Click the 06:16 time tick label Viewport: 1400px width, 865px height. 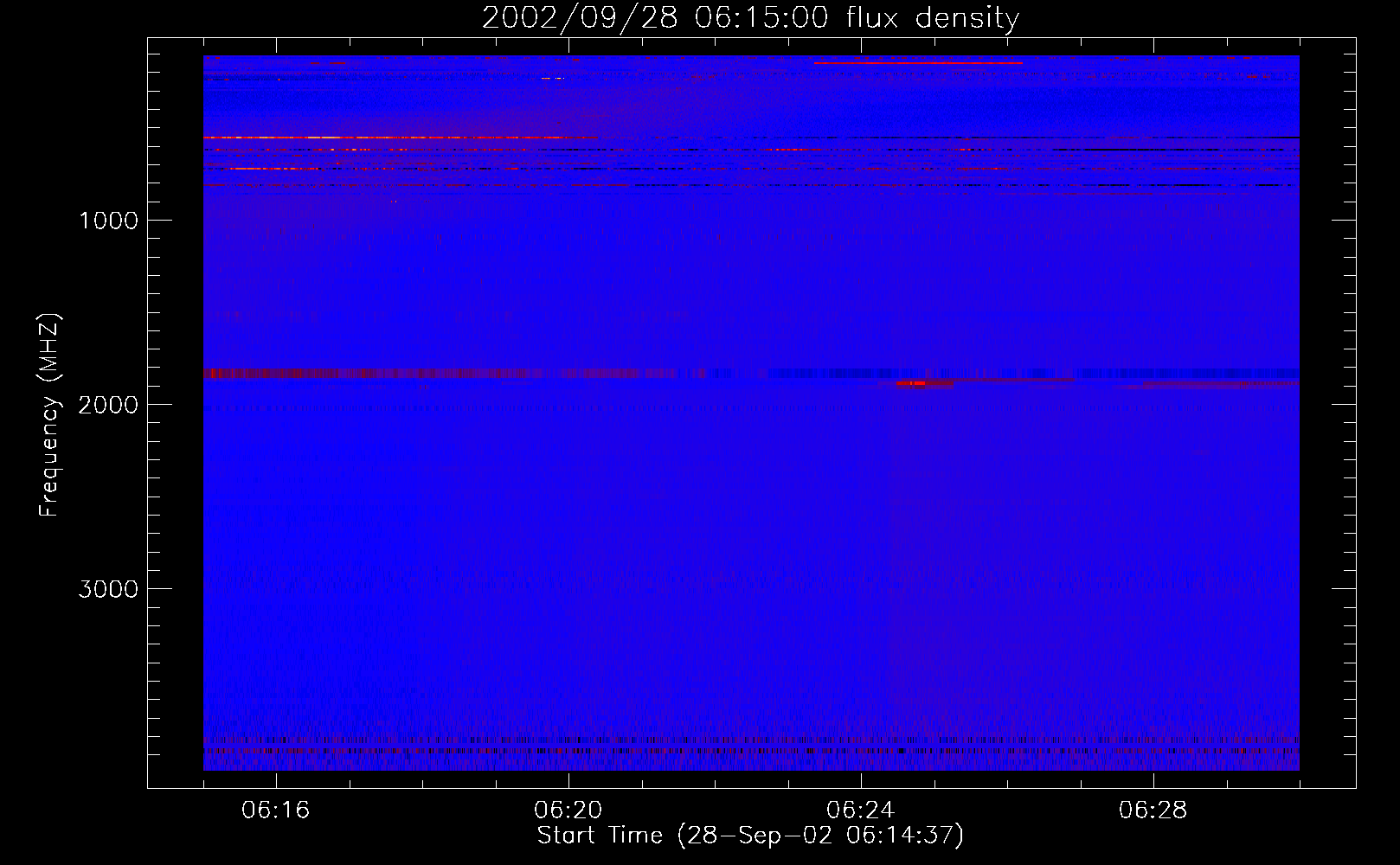coord(276,811)
